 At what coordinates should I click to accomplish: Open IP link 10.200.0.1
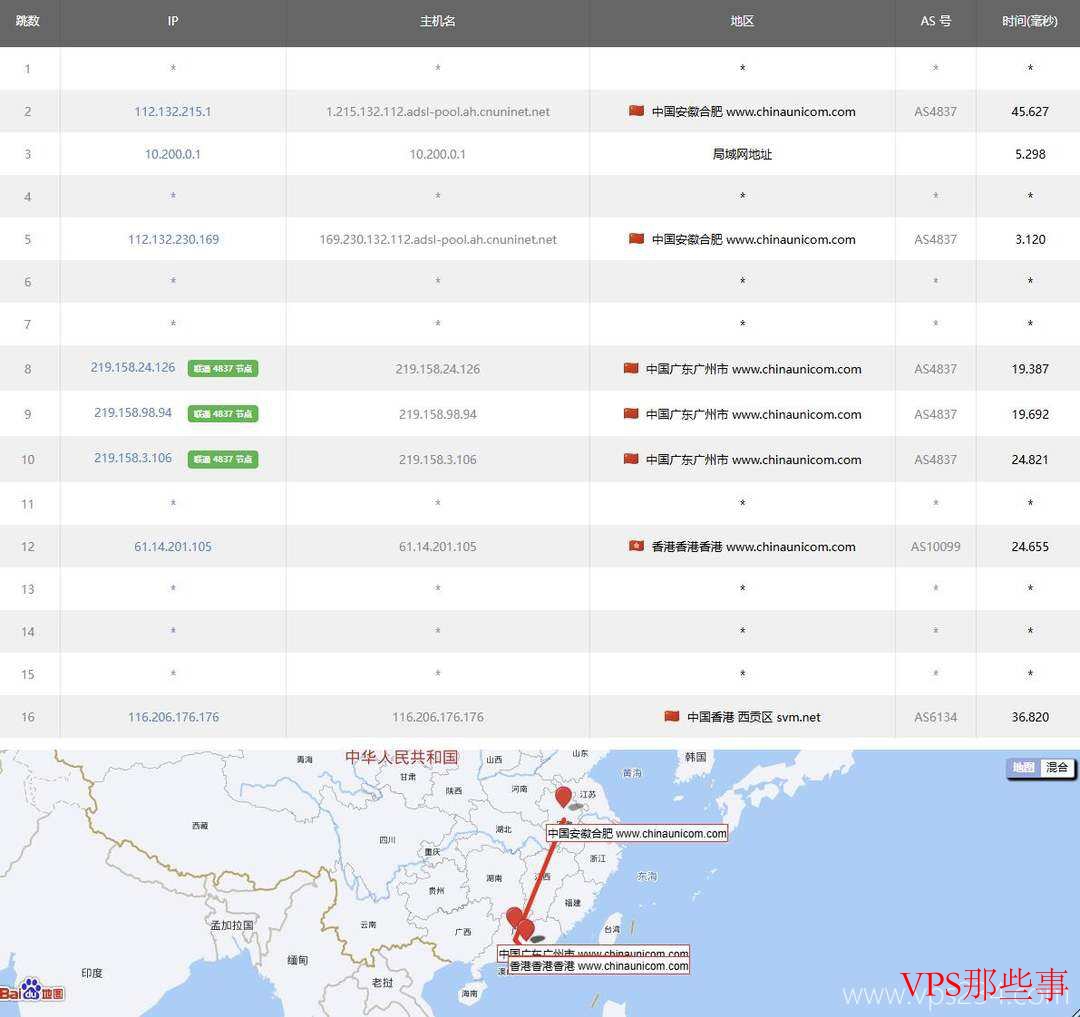pyautogui.click(x=173, y=154)
